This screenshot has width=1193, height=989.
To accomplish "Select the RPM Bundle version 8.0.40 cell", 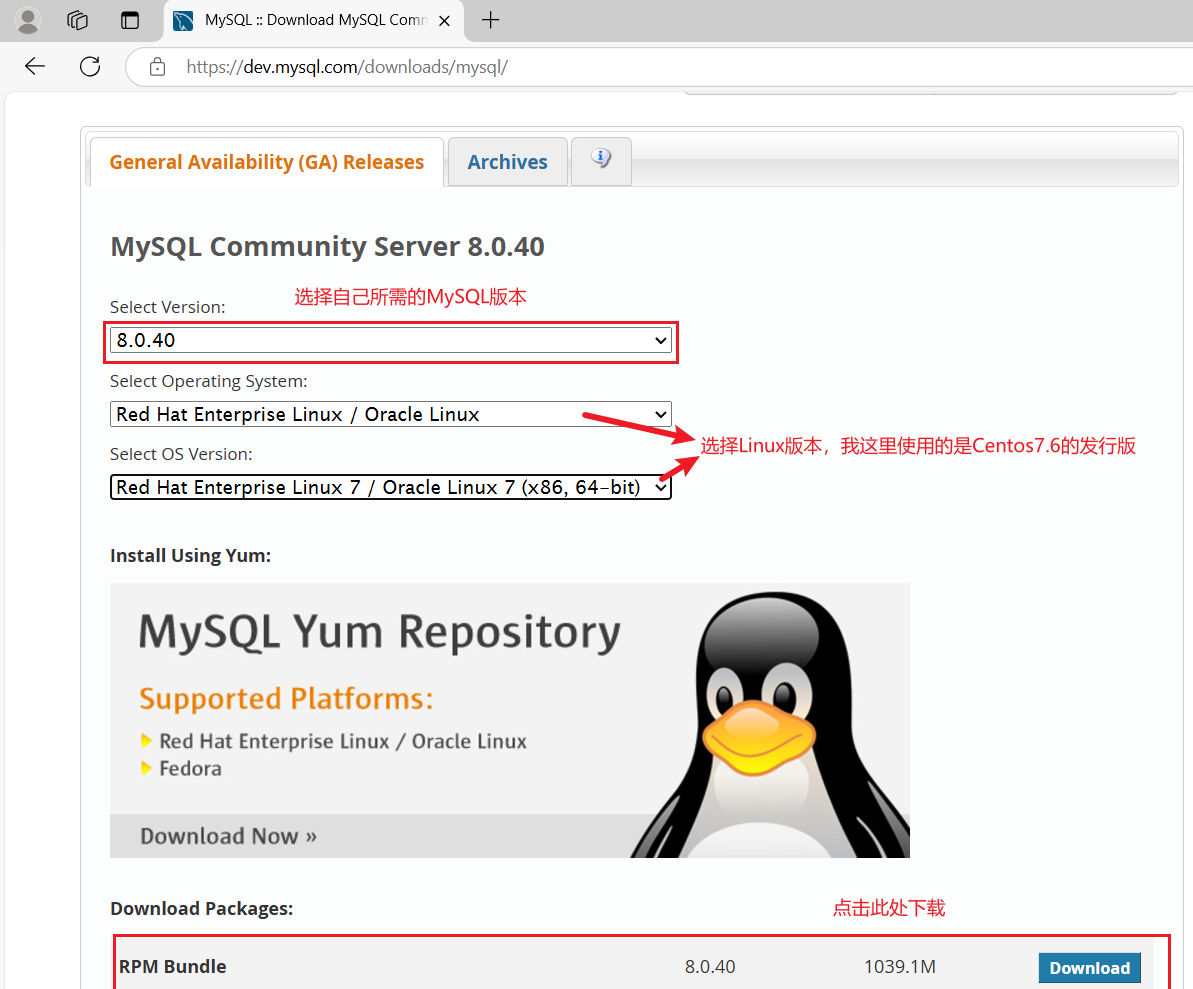I will point(710,967).
